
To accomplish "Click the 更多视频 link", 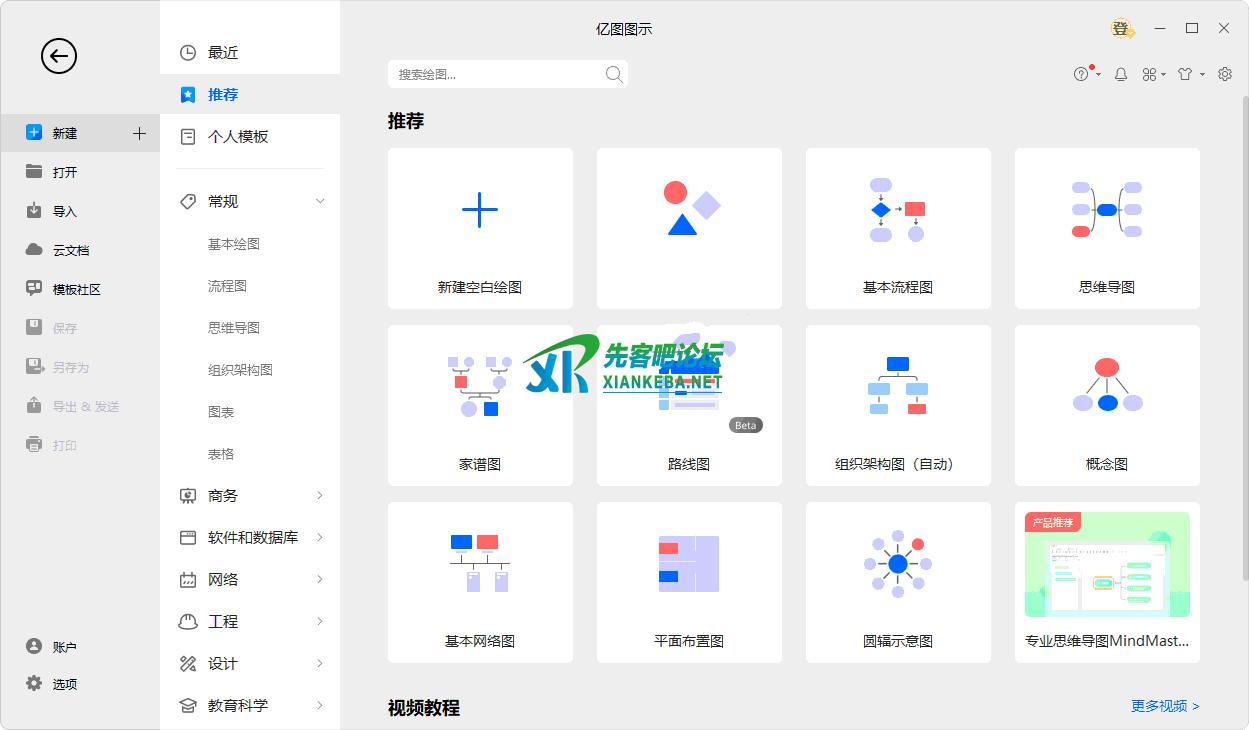I will click(x=1165, y=706).
